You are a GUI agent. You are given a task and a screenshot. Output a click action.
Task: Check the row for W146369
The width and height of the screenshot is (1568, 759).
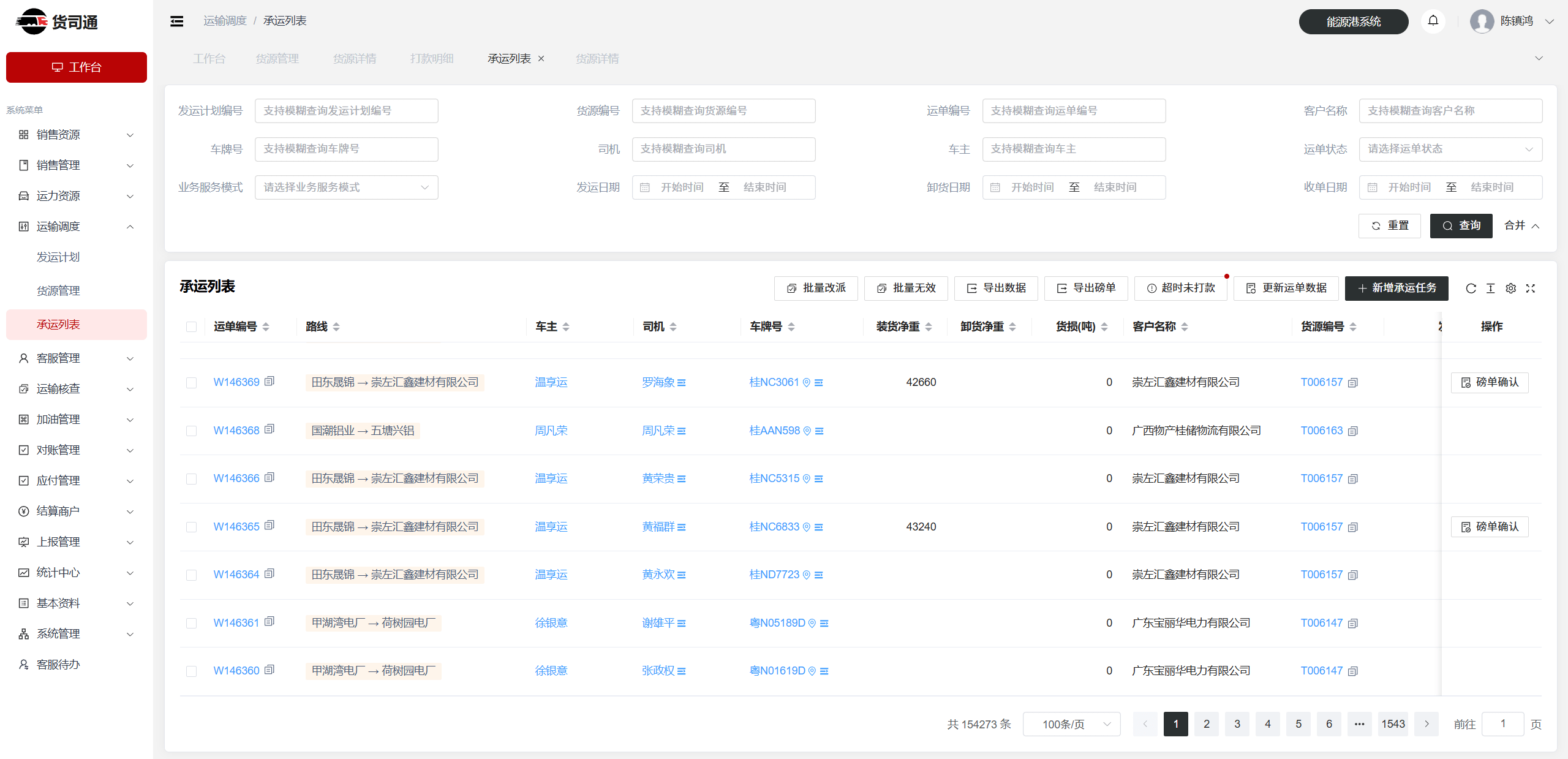point(192,383)
